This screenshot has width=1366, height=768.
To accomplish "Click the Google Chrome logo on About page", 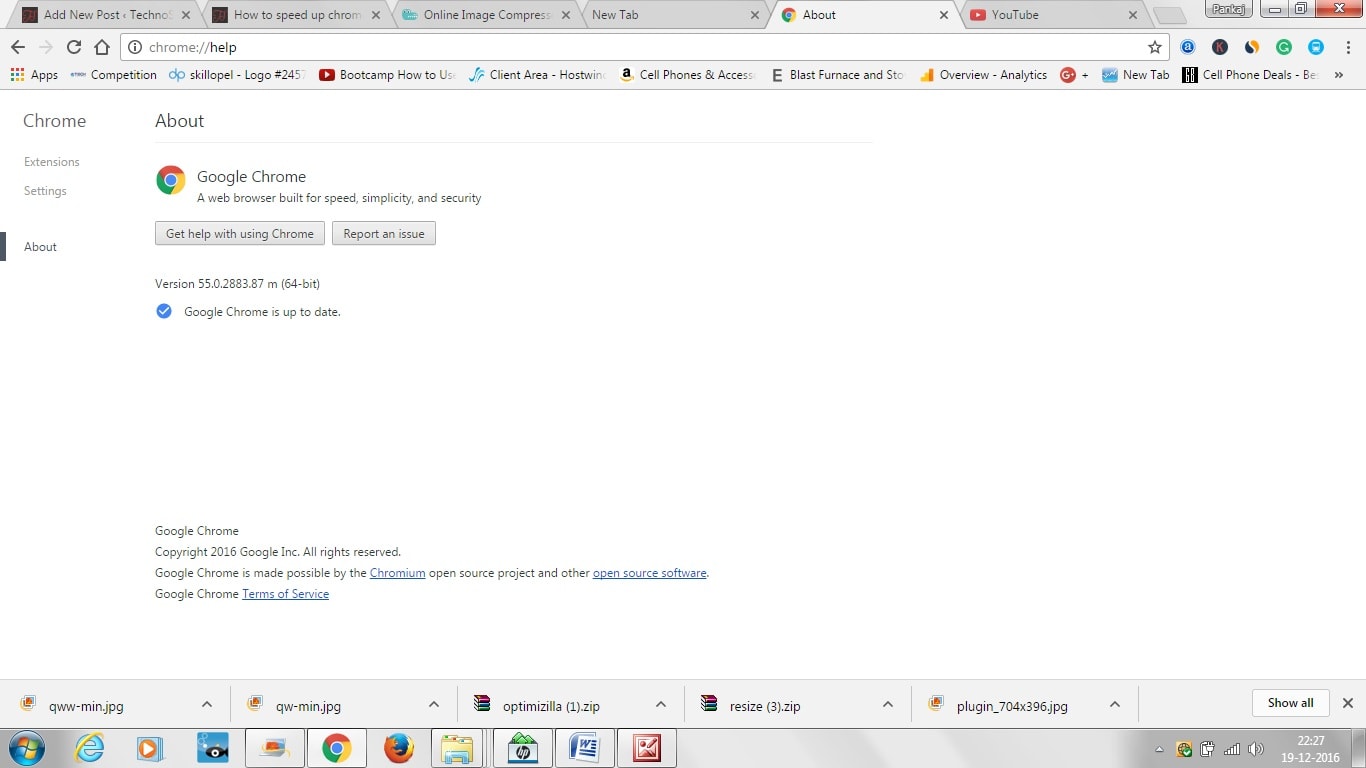I will point(171,180).
